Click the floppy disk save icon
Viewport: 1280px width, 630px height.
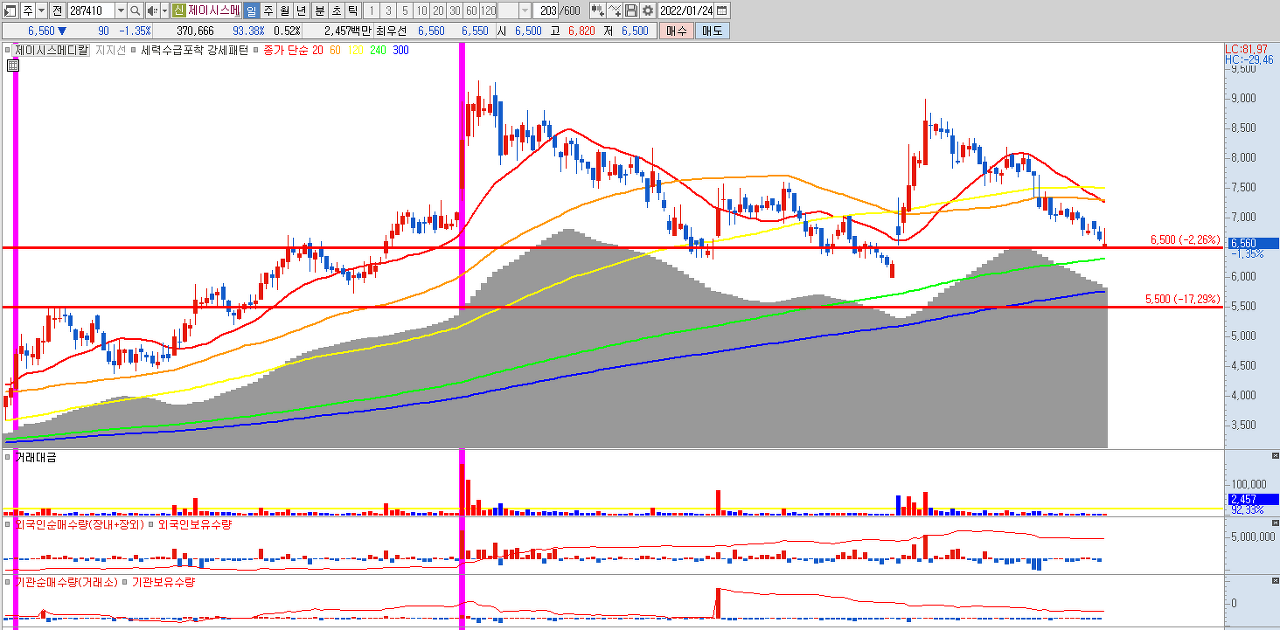click(x=631, y=11)
